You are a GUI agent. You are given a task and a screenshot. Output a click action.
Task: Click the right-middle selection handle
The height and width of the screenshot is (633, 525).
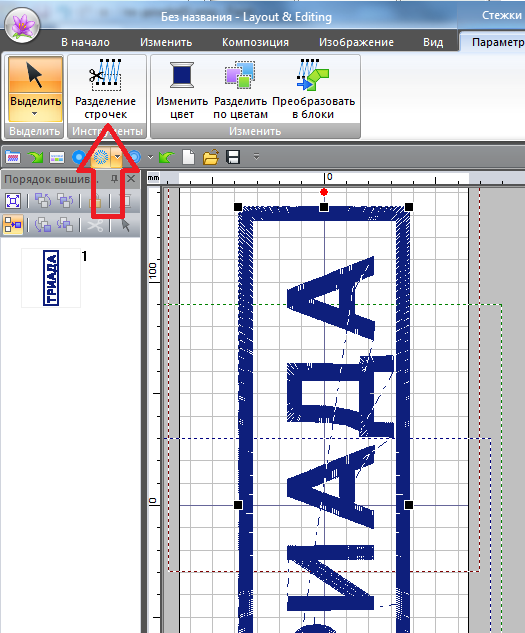click(x=409, y=505)
